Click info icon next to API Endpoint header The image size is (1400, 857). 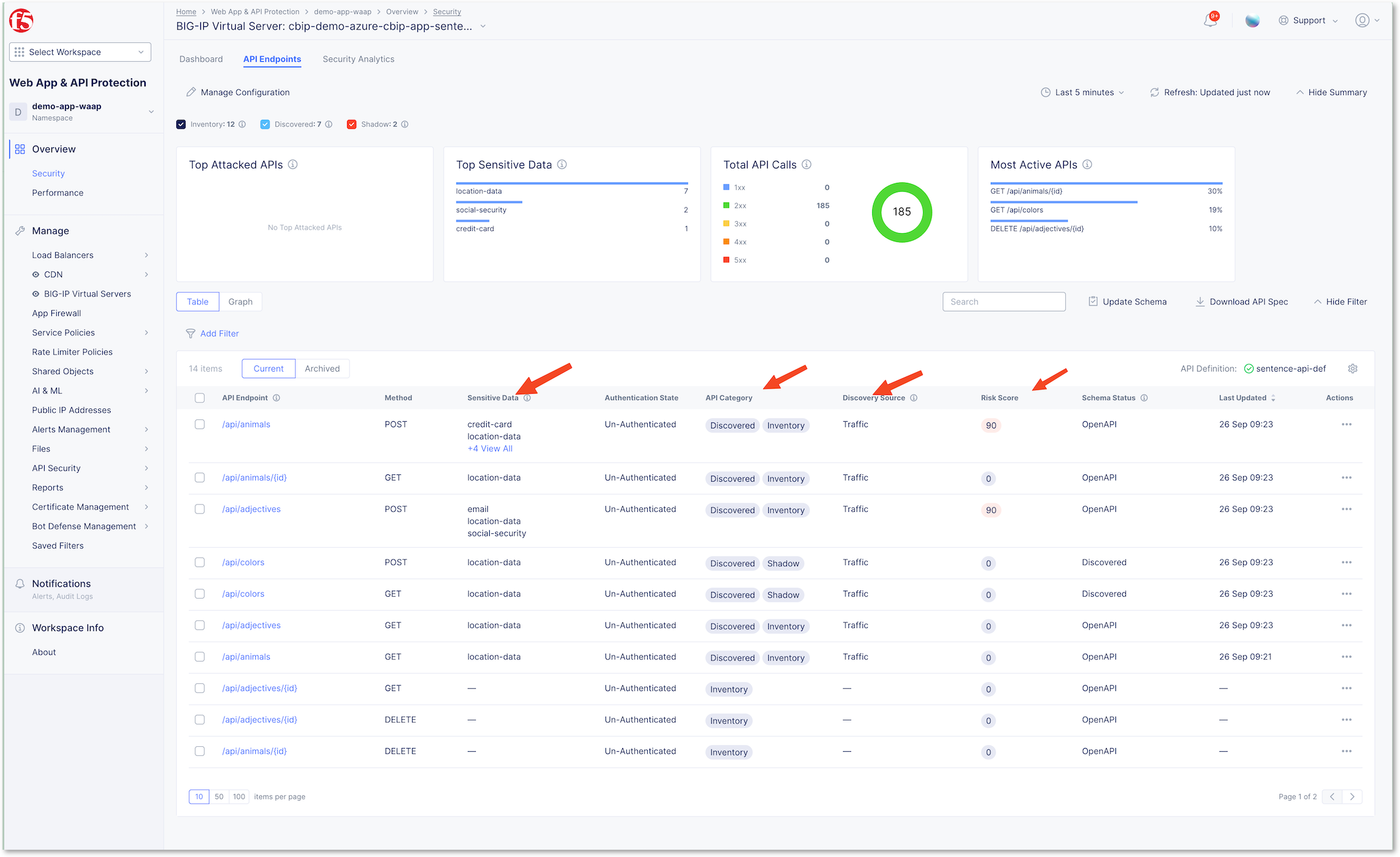pos(277,398)
